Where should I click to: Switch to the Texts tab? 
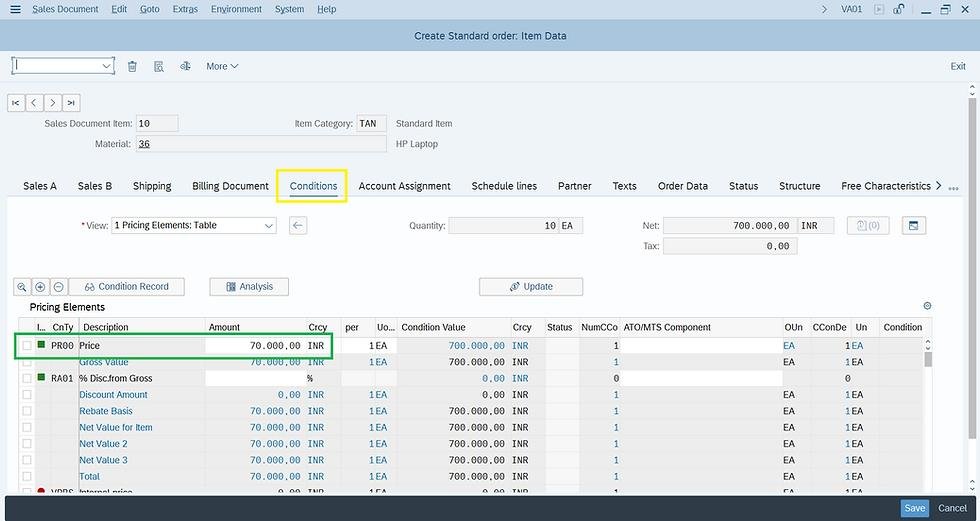(624, 186)
